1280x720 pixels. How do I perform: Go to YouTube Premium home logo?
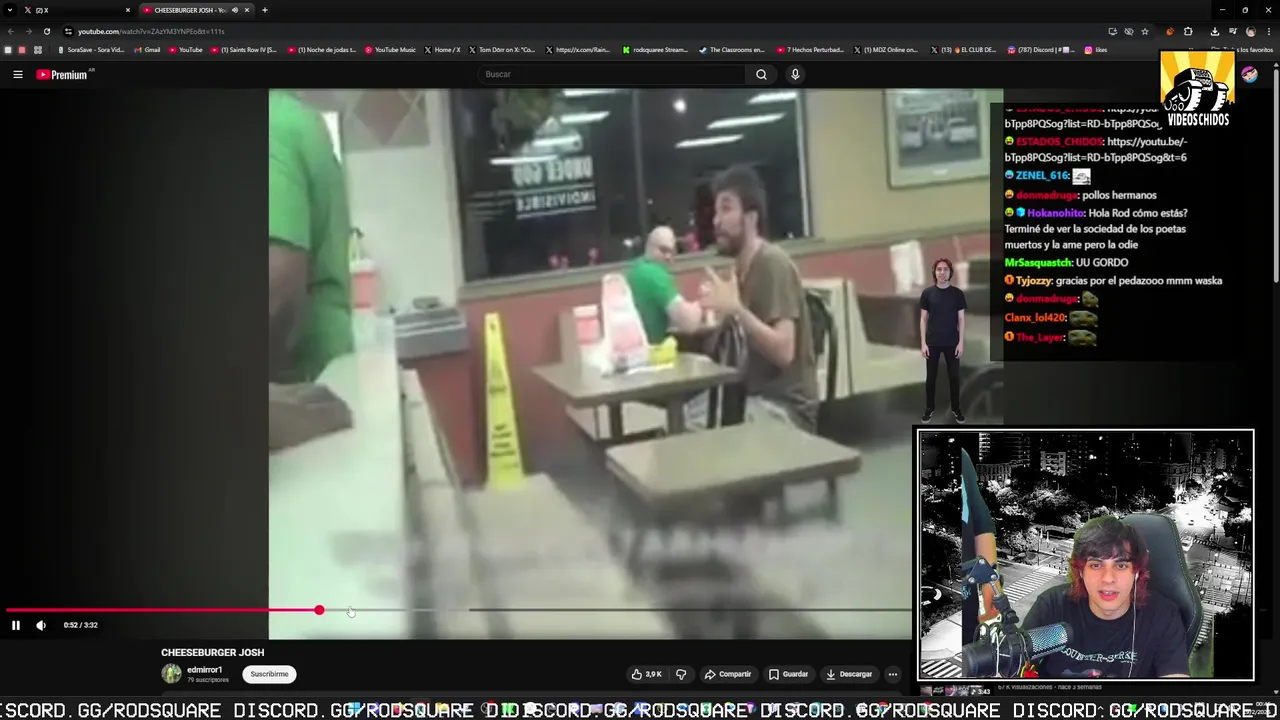click(x=65, y=74)
